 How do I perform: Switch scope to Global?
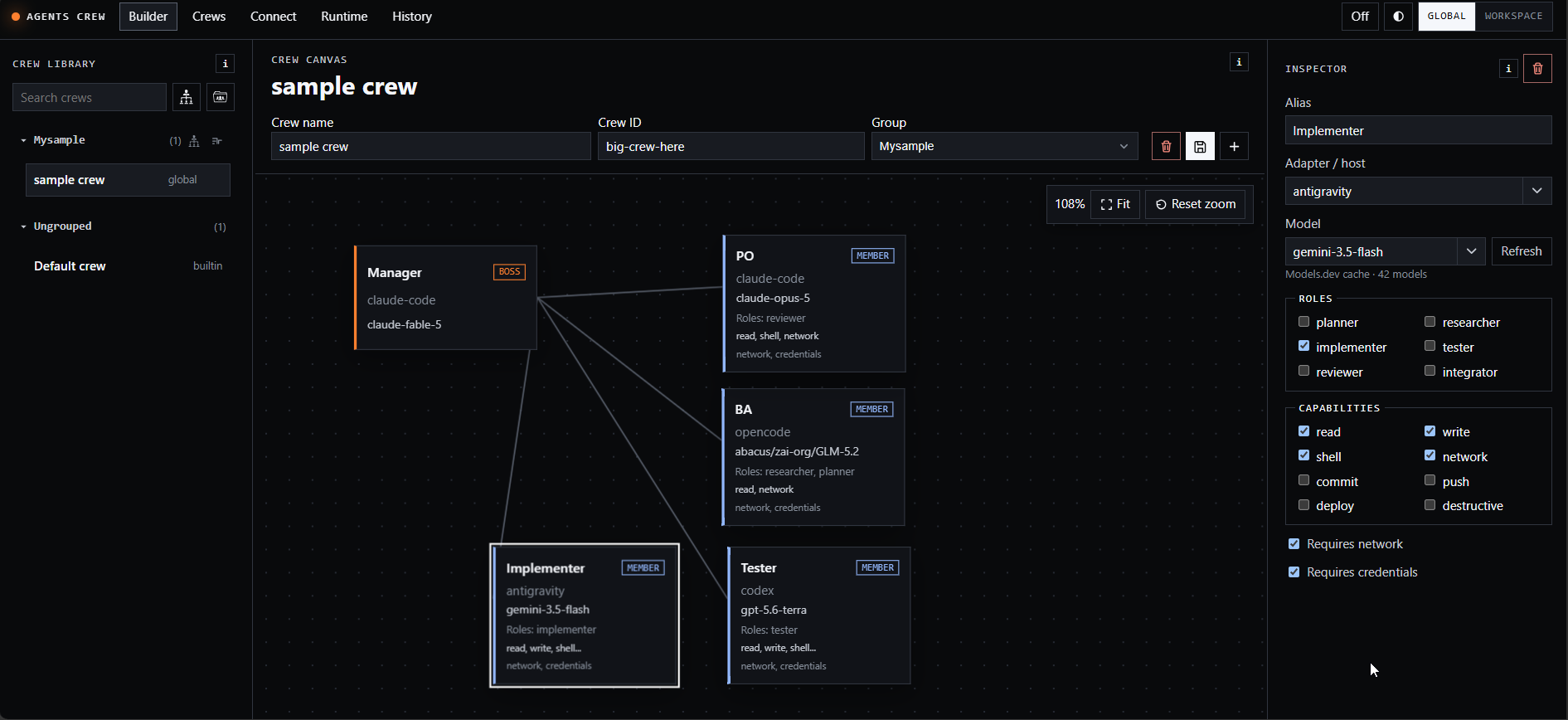pos(1446,17)
